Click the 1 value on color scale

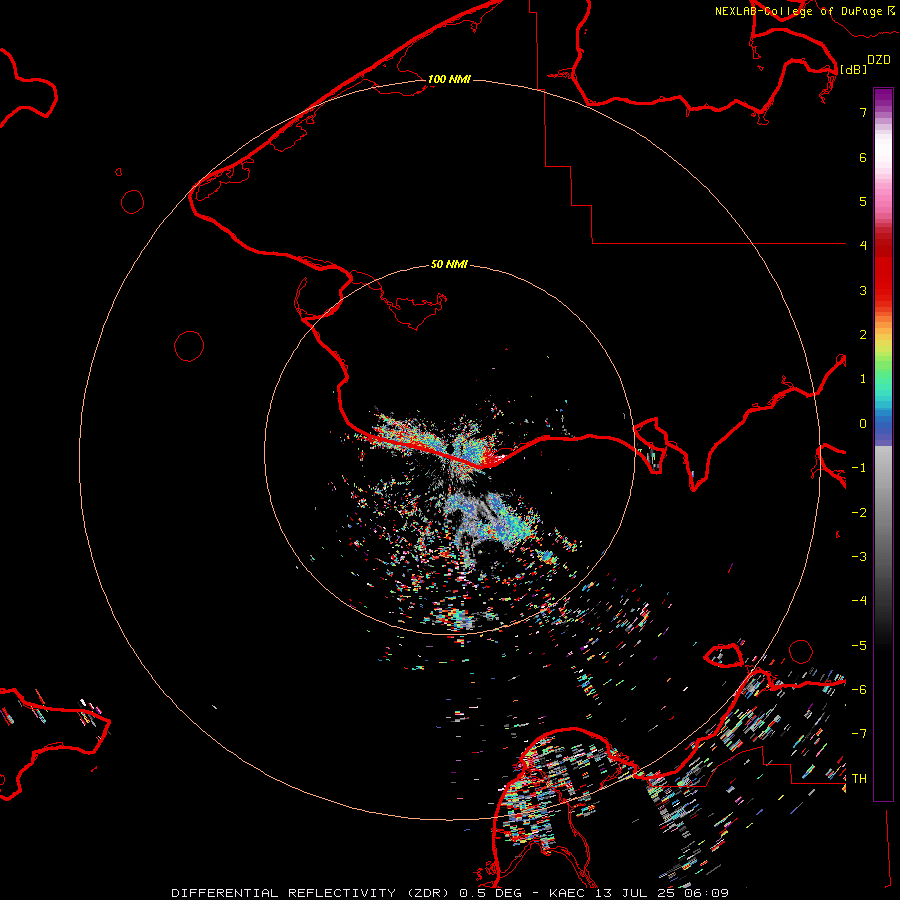point(863,379)
